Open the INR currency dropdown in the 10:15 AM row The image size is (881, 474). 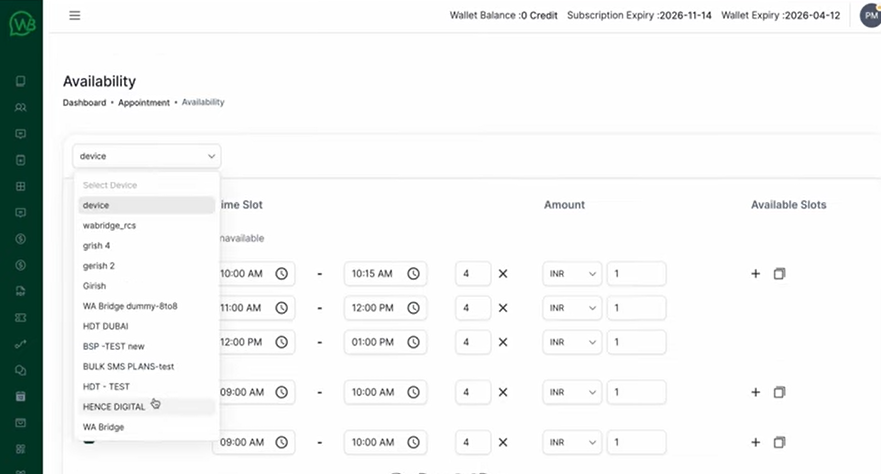coord(572,274)
